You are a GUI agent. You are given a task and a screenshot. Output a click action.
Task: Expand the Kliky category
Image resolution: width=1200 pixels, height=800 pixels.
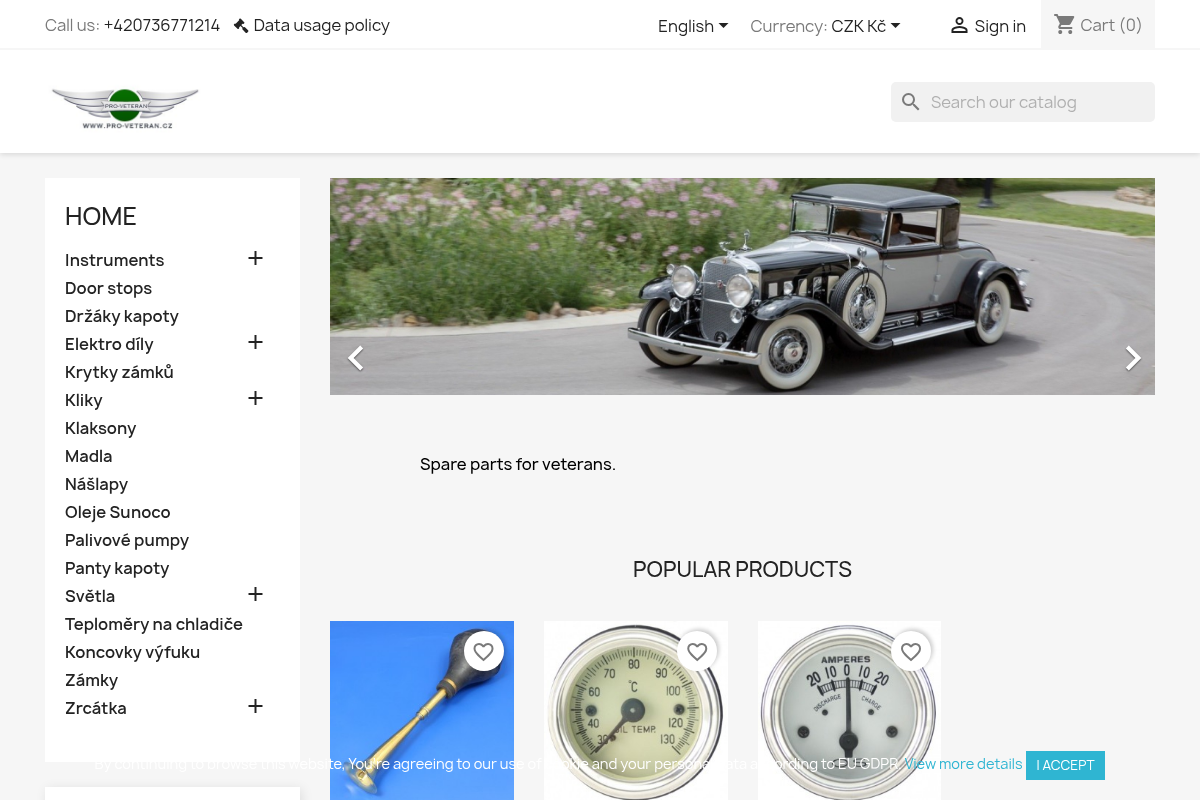pos(255,399)
